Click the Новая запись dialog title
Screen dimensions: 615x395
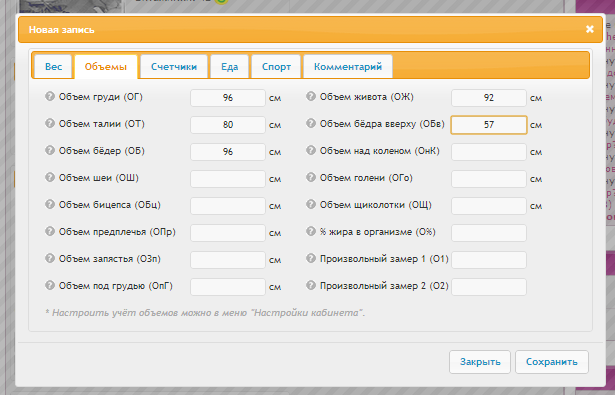(62, 30)
